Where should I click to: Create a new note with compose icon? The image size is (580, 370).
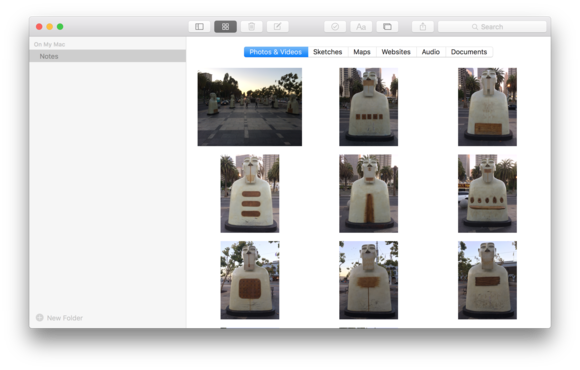277,27
